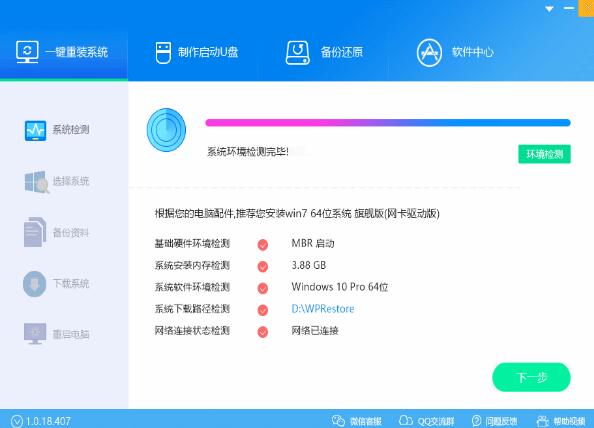The height and width of the screenshot is (428, 594).
Task: Click the 网络连接状态检测 label
Action: [x=192, y=331]
